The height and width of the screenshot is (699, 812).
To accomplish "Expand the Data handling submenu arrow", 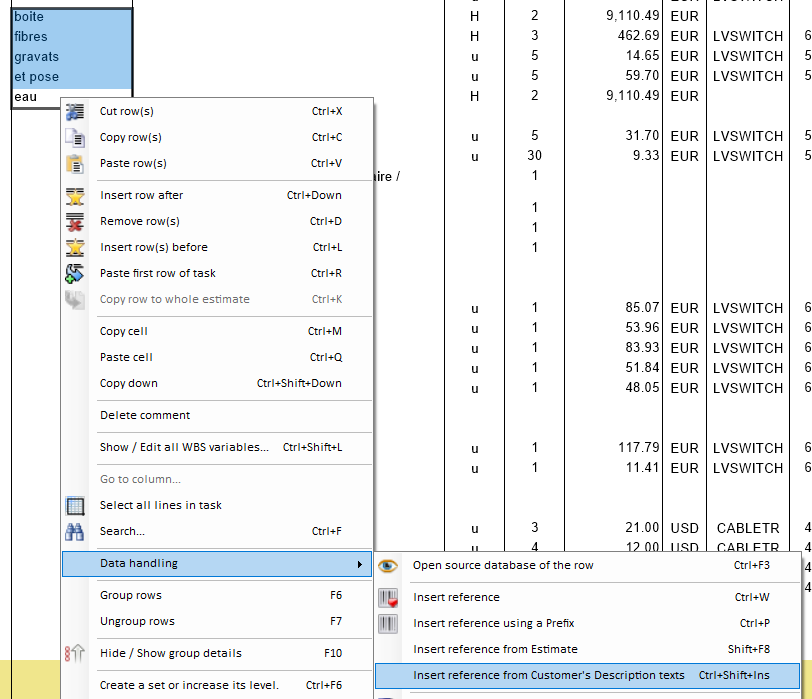I will pos(359,564).
